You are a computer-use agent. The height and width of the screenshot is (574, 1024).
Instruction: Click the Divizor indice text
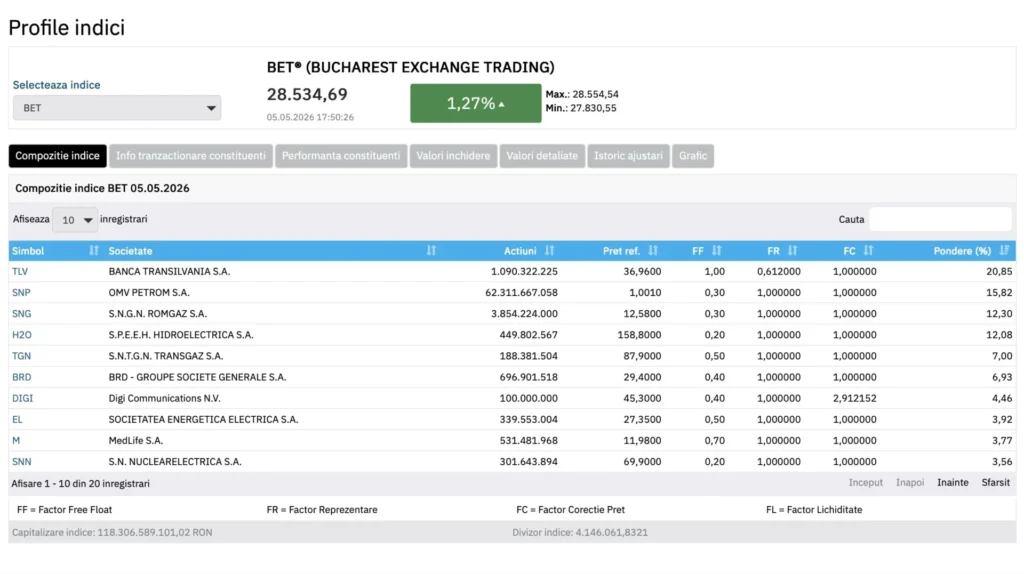pyautogui.click(x=580, y=532)
